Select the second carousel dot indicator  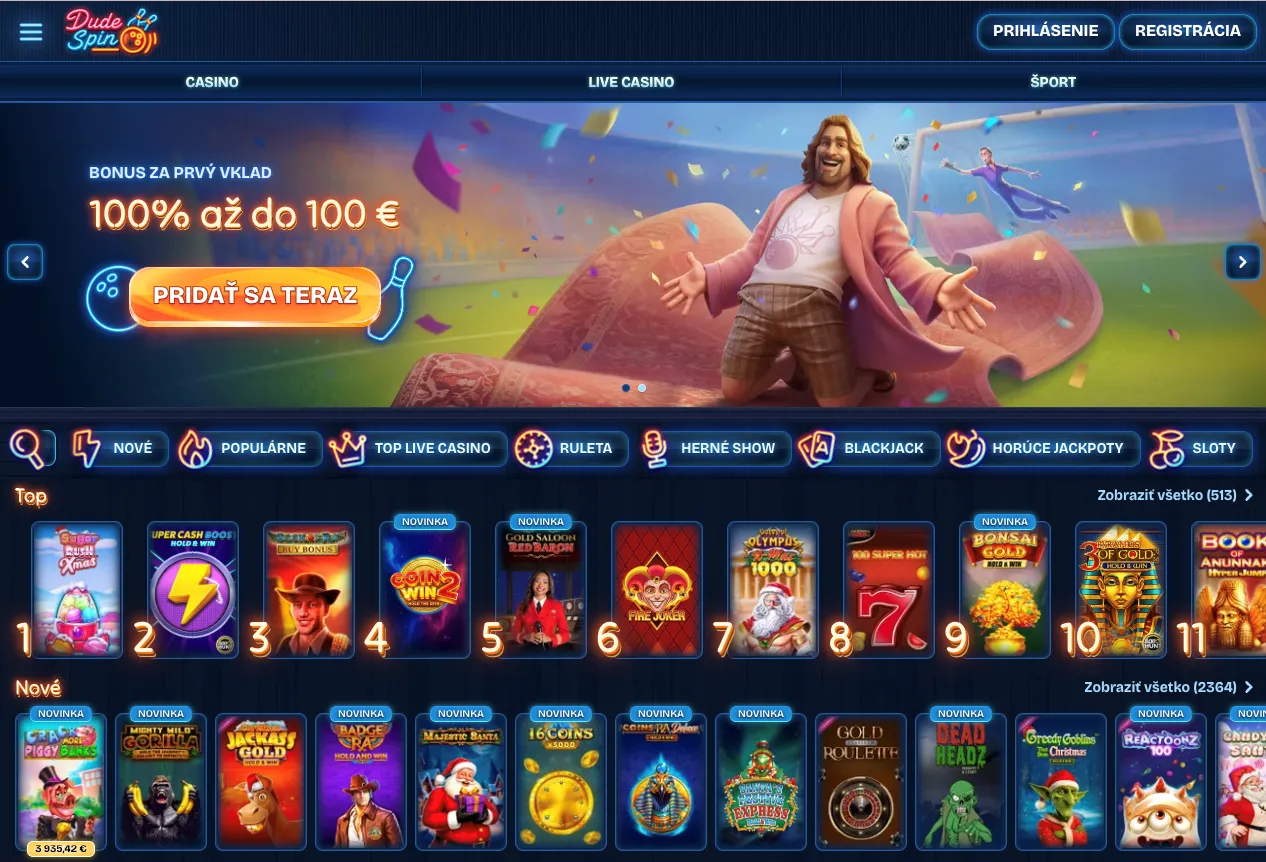click(x=642, y=387)
